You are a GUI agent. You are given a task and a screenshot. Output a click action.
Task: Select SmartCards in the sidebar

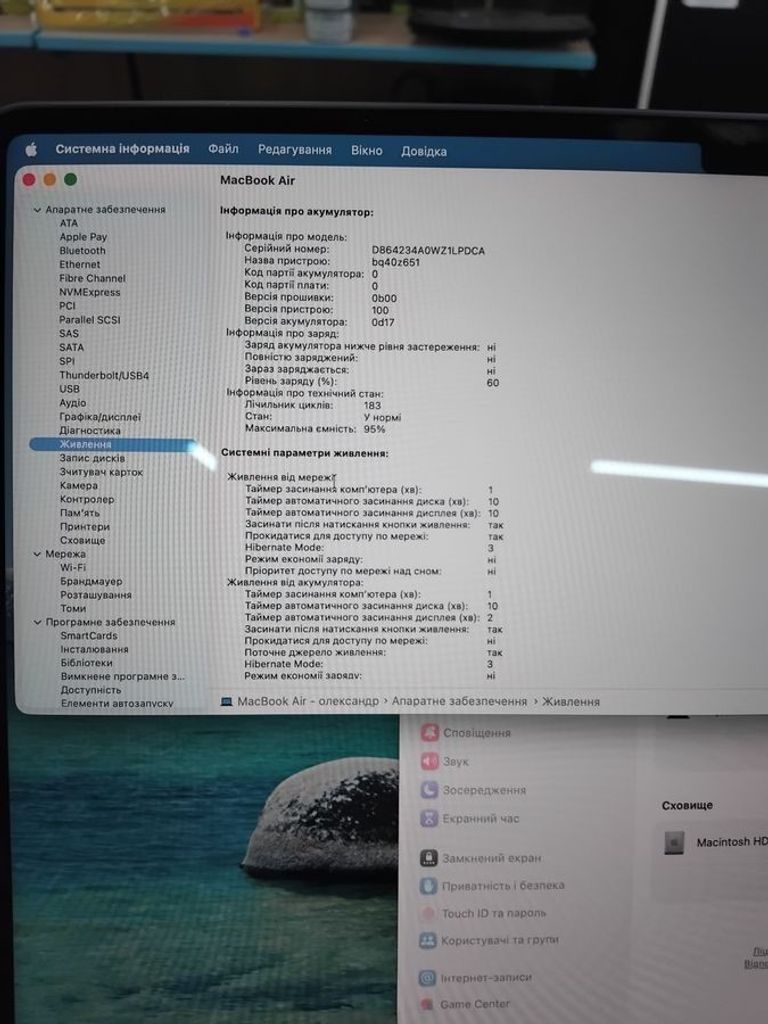[89, 635]
